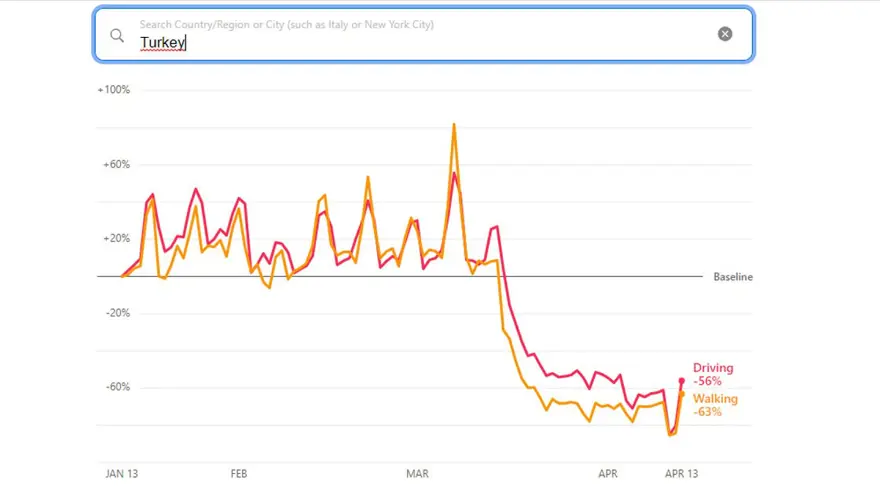Click the JAN 13 date label
Screen dimensions: 880x487
point(122,474)
